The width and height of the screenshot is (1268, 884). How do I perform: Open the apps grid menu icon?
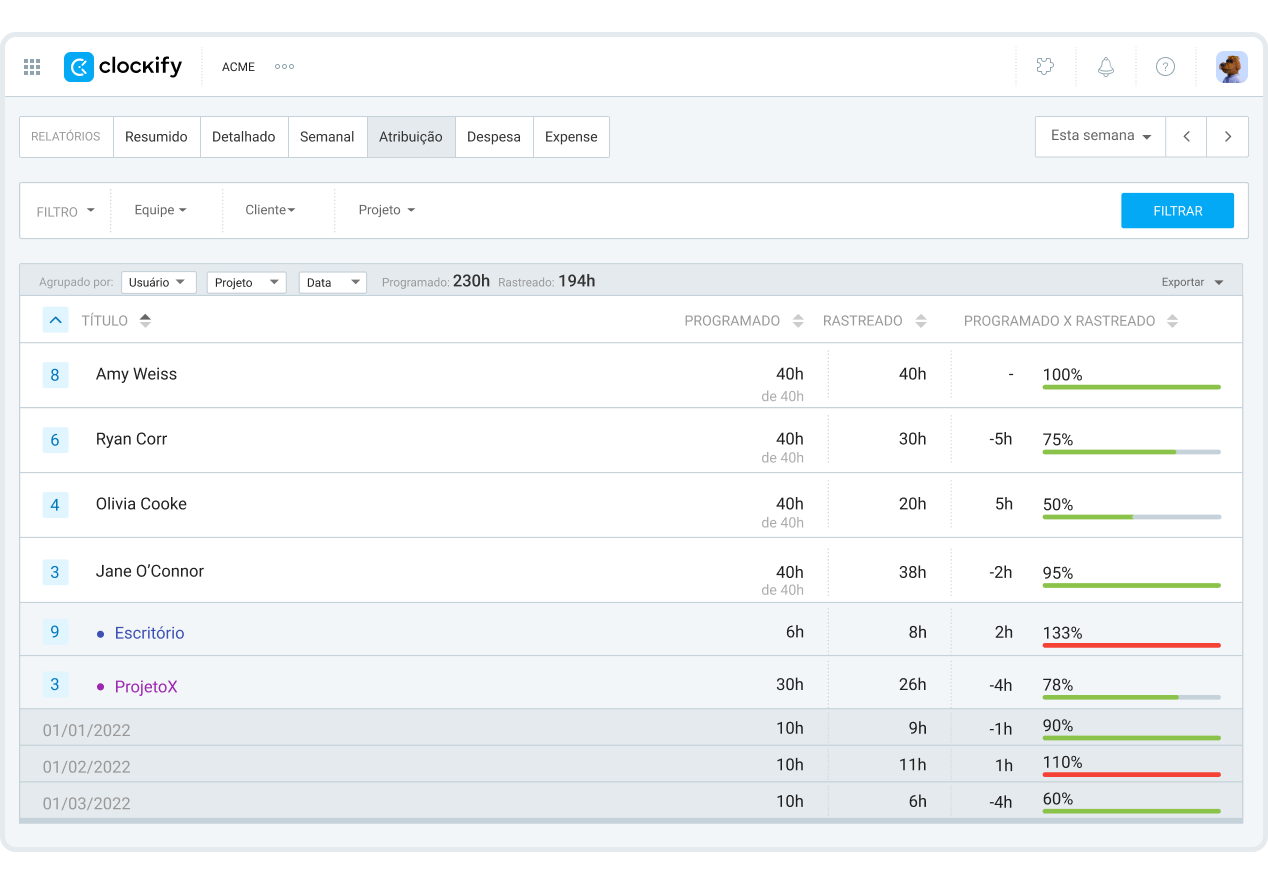click(32, 67)
